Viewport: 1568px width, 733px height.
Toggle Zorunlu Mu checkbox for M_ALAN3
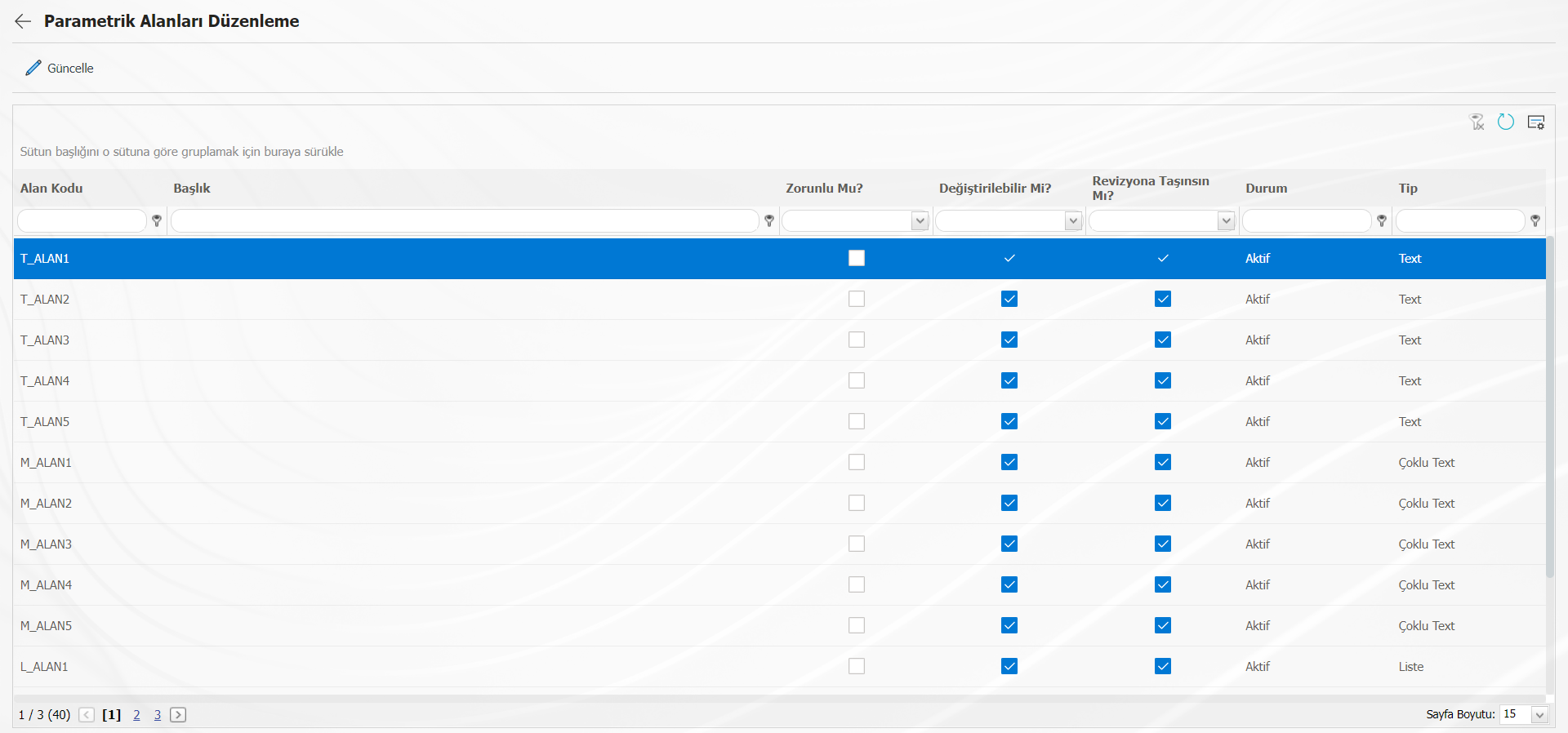coord(857,544)
